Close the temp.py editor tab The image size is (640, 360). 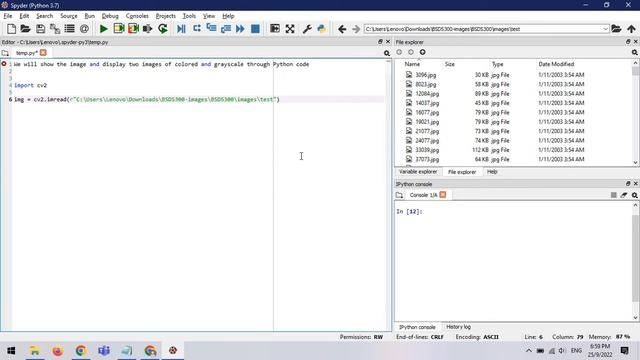[x=43, y=53]
